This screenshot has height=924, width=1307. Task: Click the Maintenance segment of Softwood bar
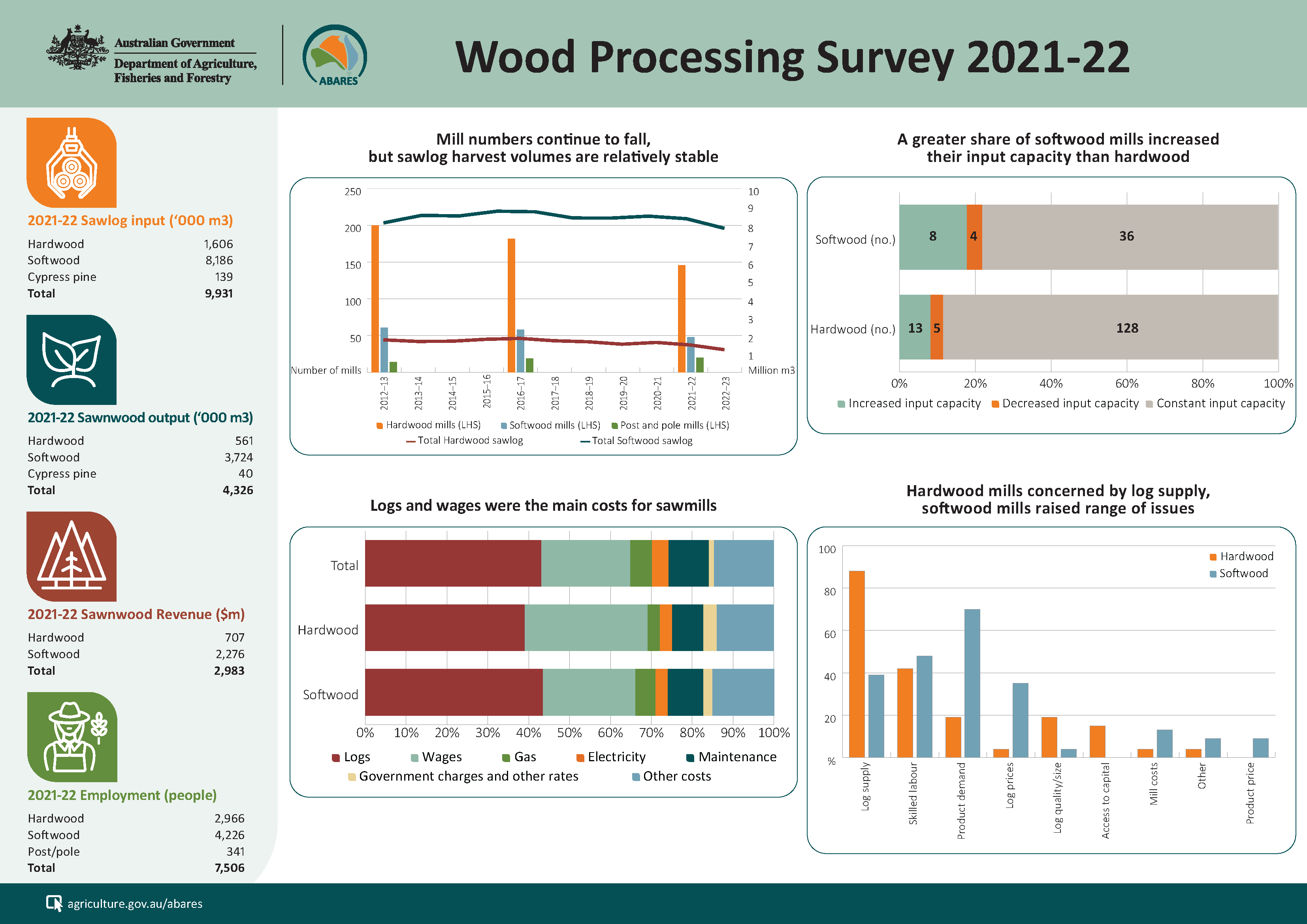click(x=686, y=692)
